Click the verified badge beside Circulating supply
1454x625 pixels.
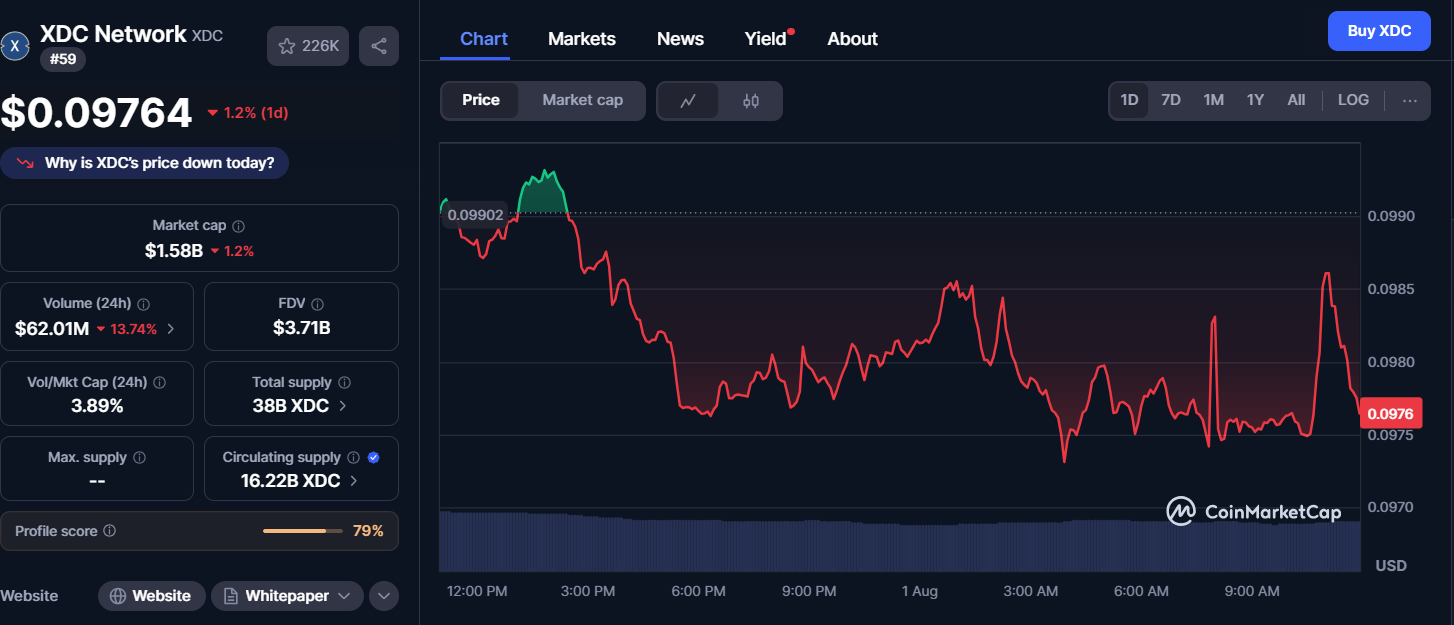373,457
